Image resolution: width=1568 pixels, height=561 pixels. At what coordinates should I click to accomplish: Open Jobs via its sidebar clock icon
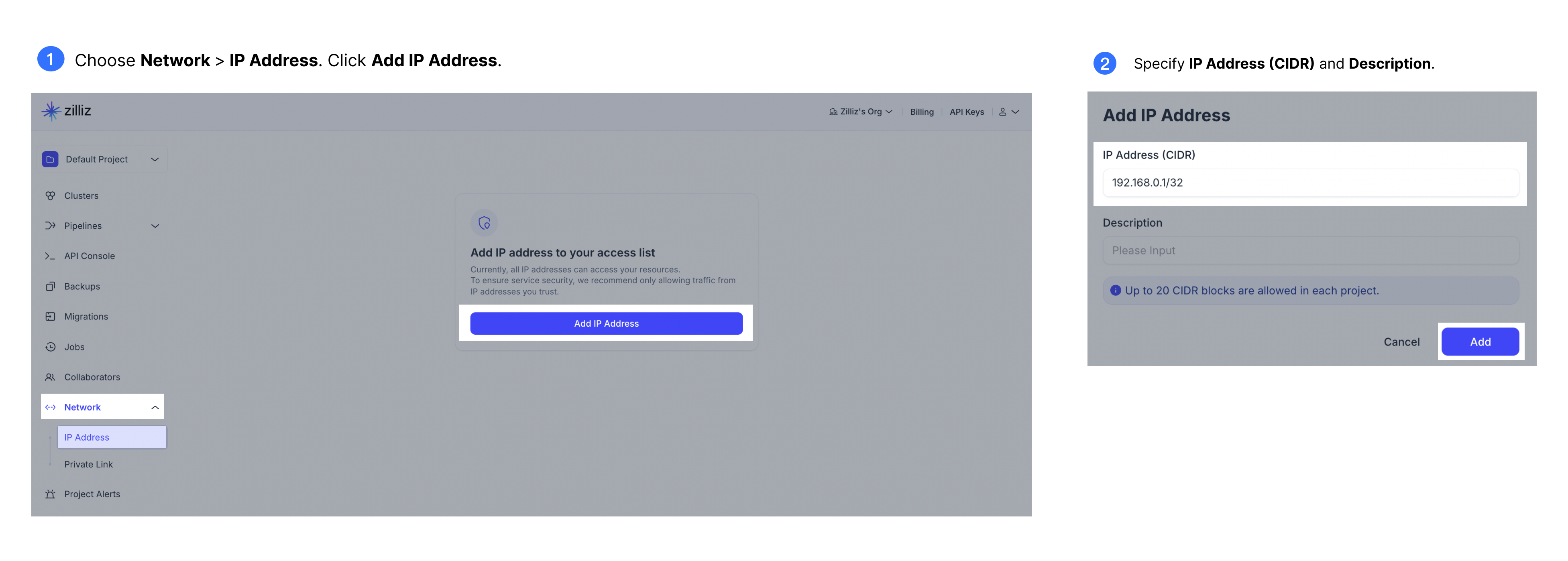[x=51, y=347]
